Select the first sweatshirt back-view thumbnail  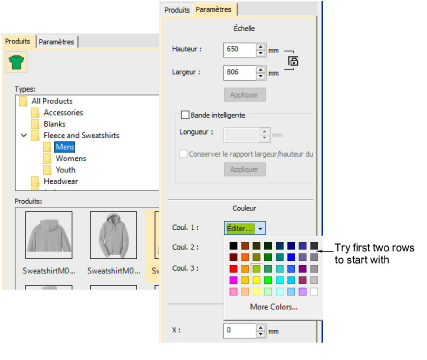coord(49,235)
